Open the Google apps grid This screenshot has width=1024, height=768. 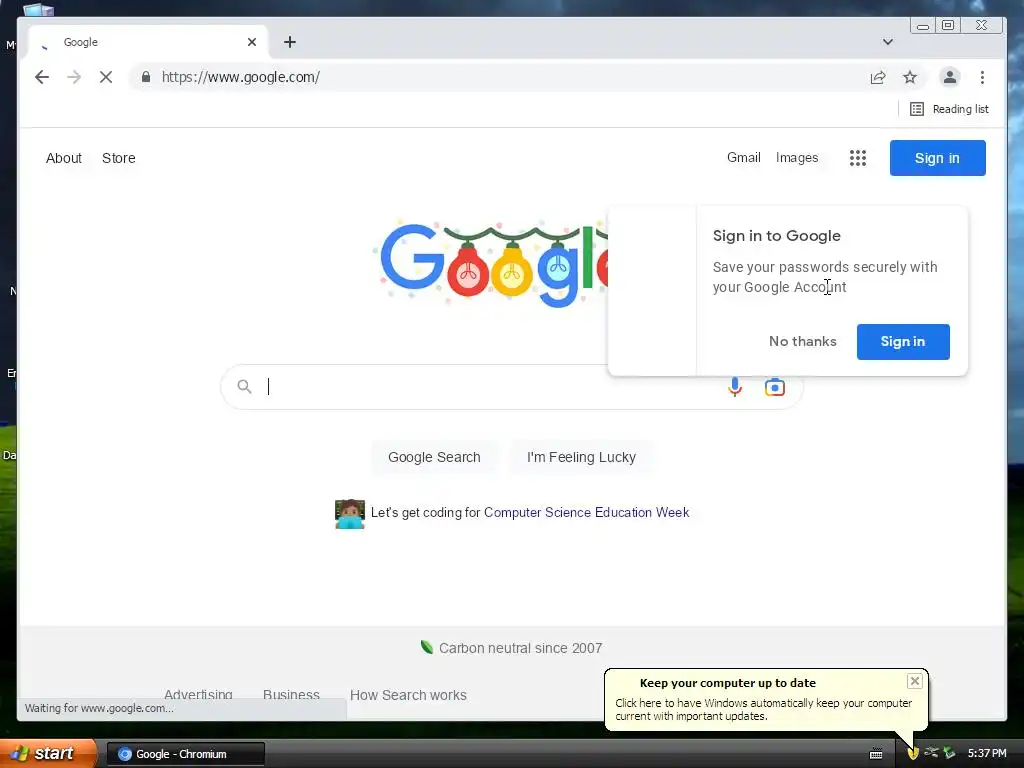(x=857, y=158)
